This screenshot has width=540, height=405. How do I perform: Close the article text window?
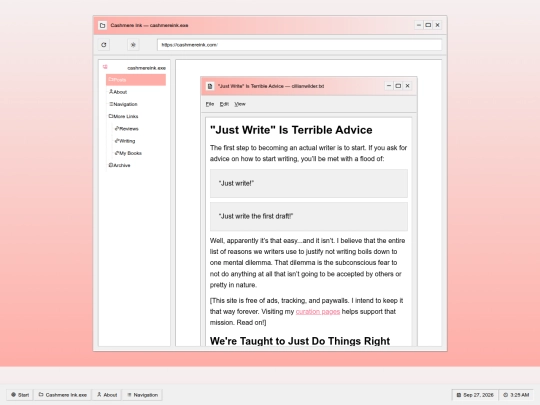407,86
